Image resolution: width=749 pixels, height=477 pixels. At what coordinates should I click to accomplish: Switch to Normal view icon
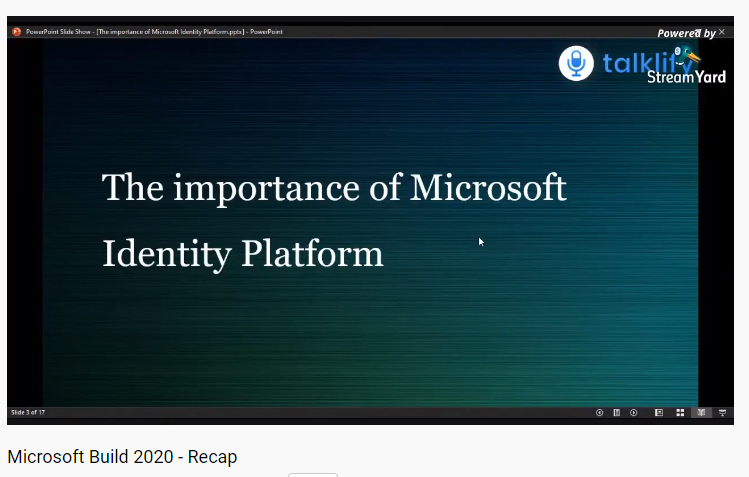tap(659, 413)
